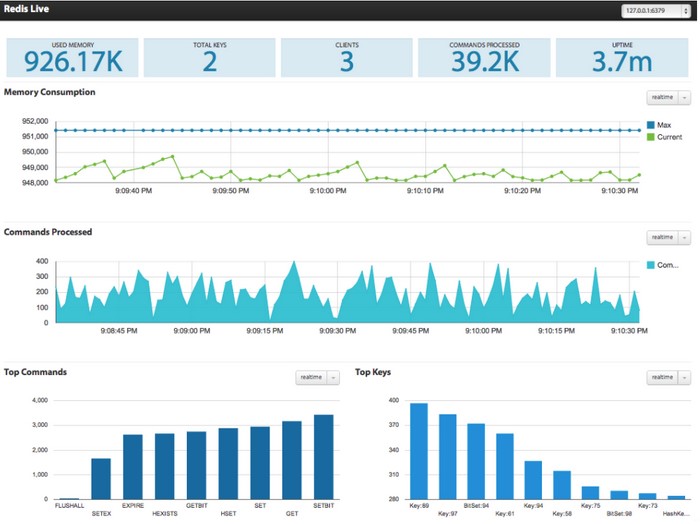Click the Top Keys heading
This screenshot has height=524, width=700.
pos(373,372)
